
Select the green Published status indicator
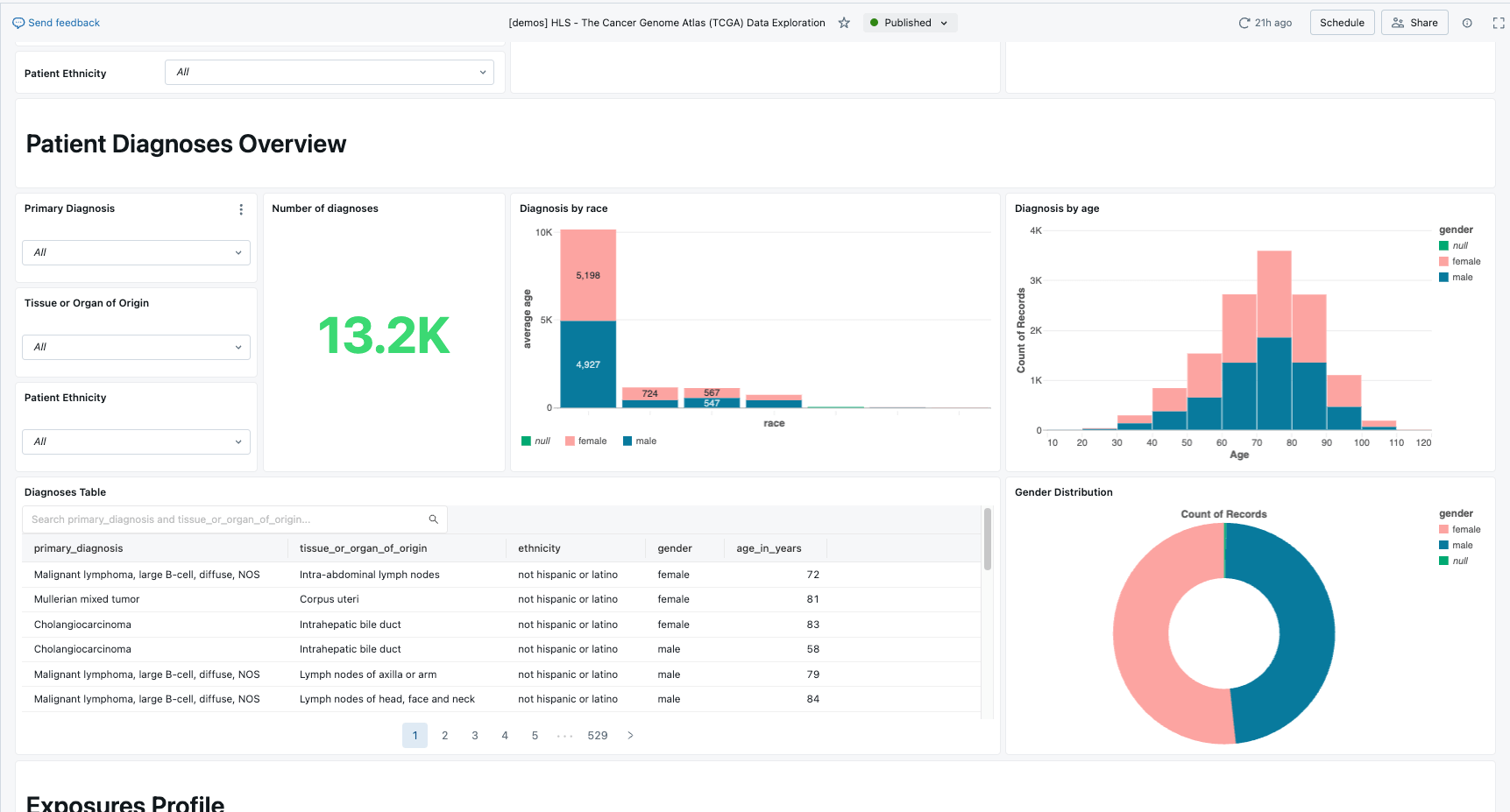coord(872,23)
